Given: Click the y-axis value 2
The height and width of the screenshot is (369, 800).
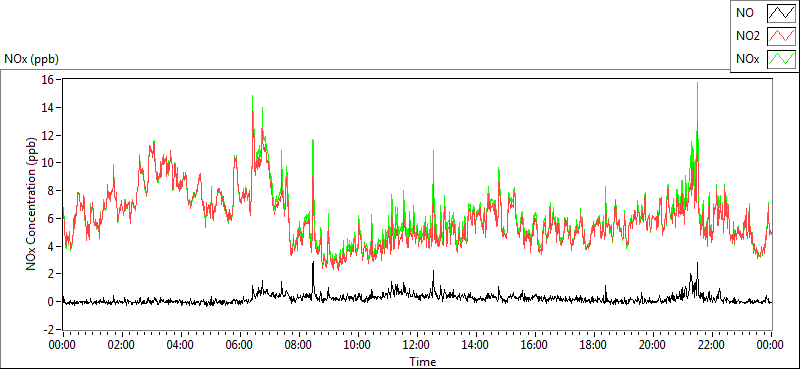Looking at the screenshot, I should [52, 274].
